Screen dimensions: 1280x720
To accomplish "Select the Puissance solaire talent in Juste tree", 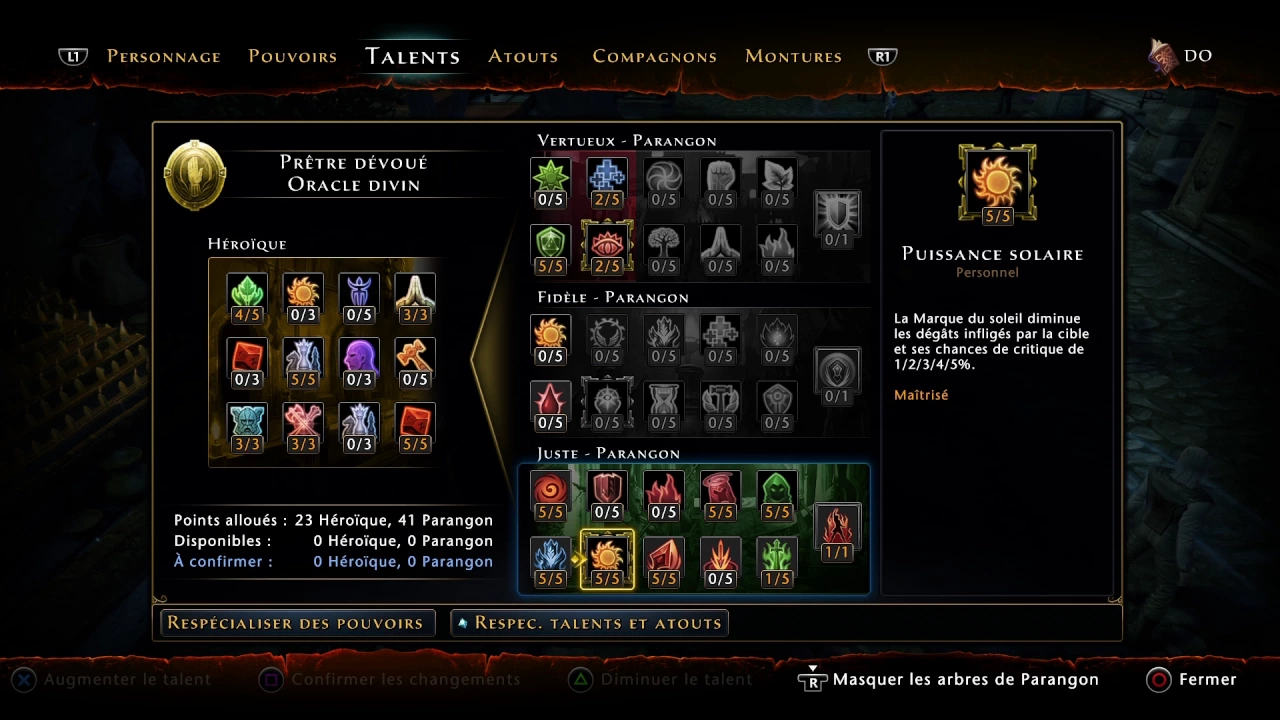I will (607, 559).
